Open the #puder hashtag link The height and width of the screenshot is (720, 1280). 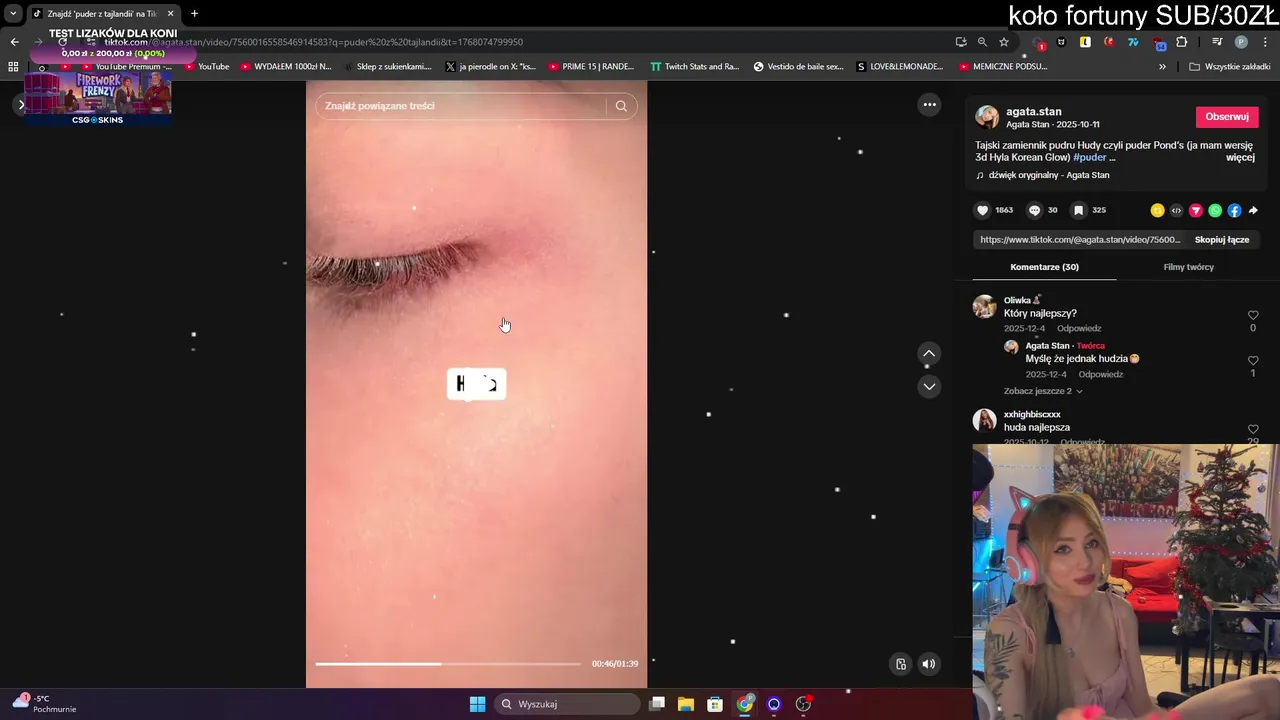click(1090, 158)
